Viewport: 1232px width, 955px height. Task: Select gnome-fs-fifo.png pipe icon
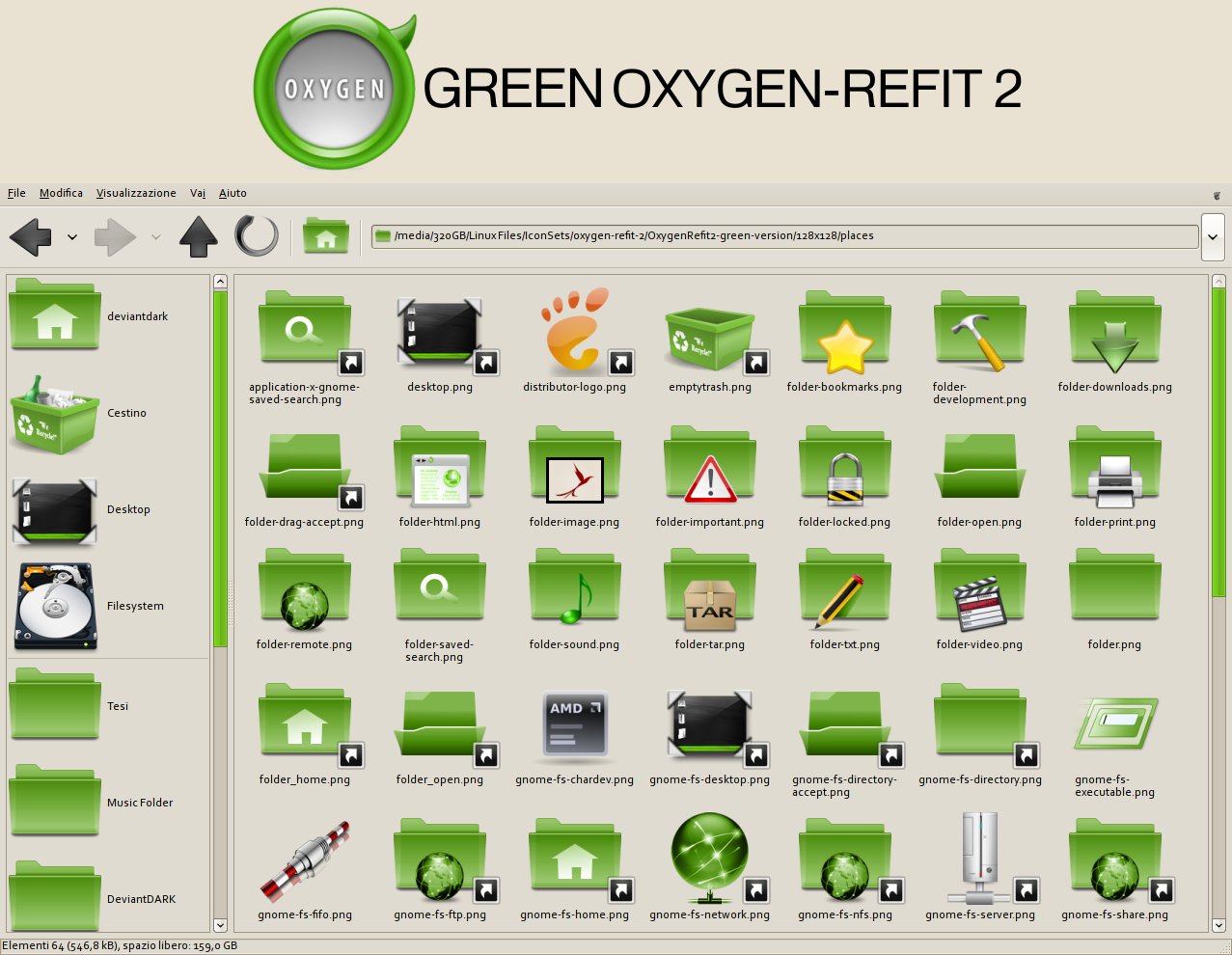click(305, 860)
